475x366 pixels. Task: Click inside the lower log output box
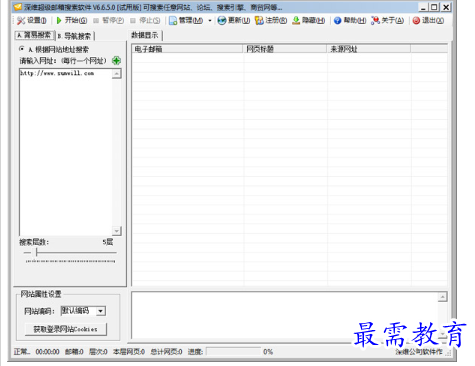click(x=285, y=315)
